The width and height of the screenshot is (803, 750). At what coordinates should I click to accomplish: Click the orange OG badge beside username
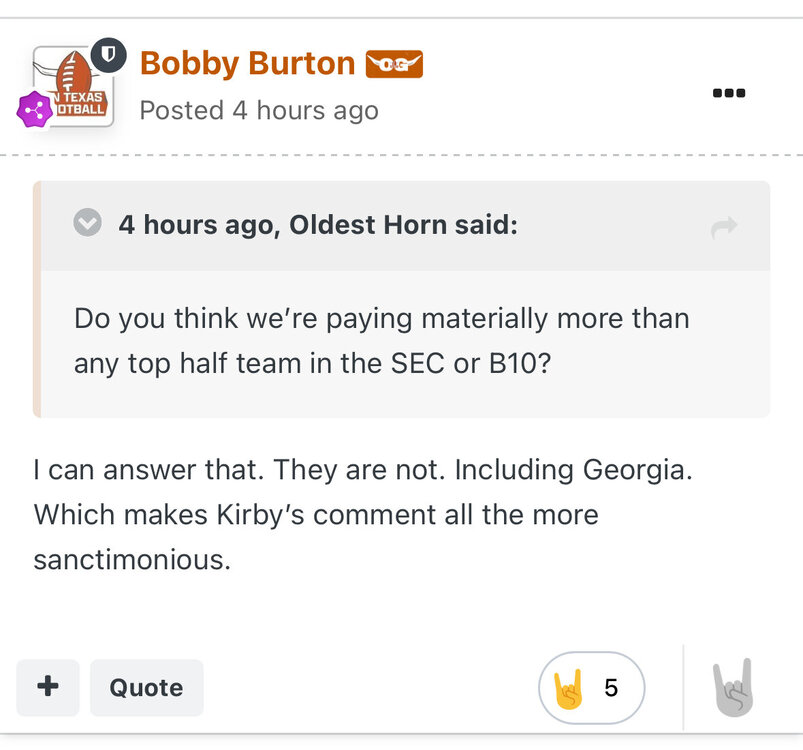(x=394, y=65)
